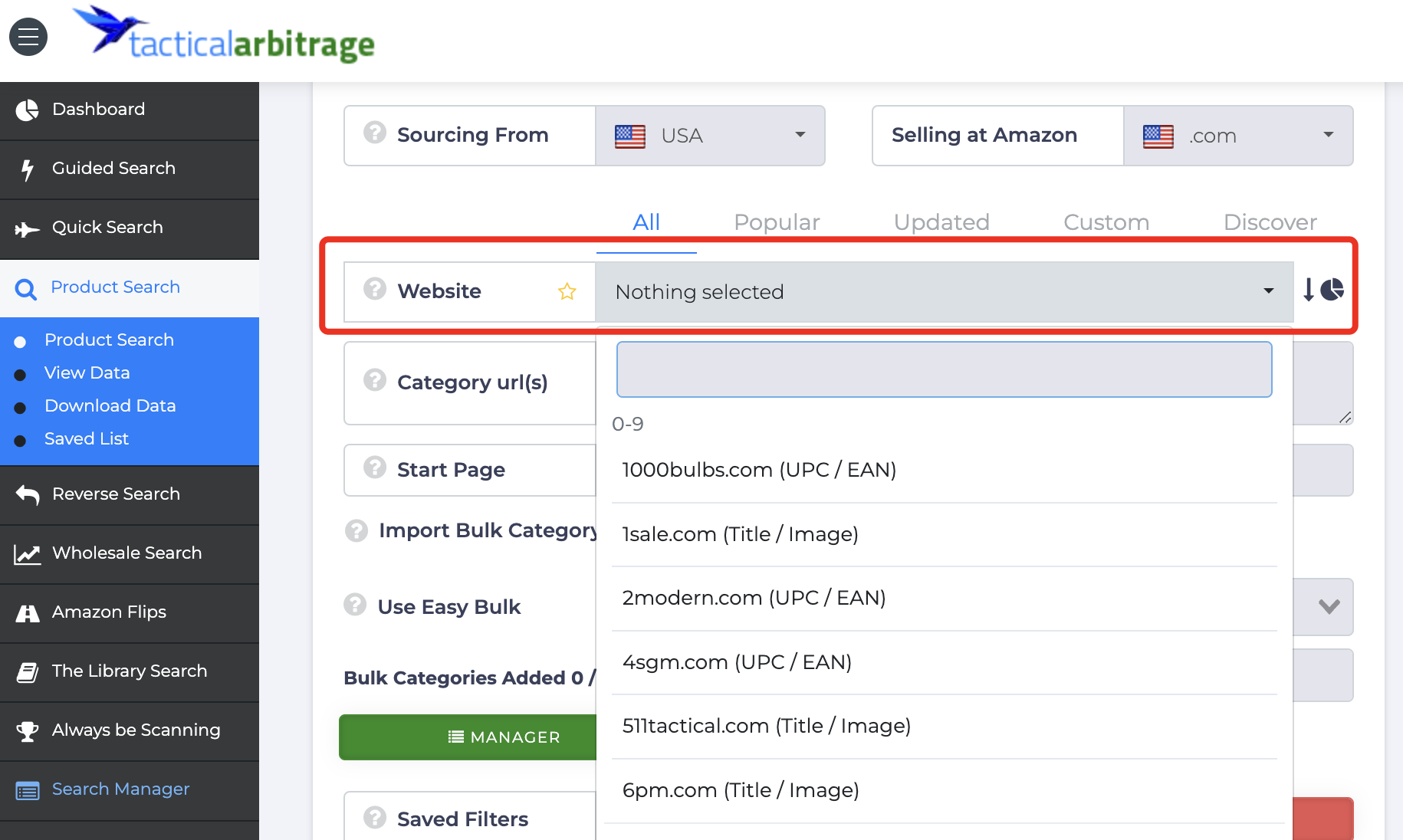Click the green MANAGER button
This screenshot has height=840, width=1403.
468,737
